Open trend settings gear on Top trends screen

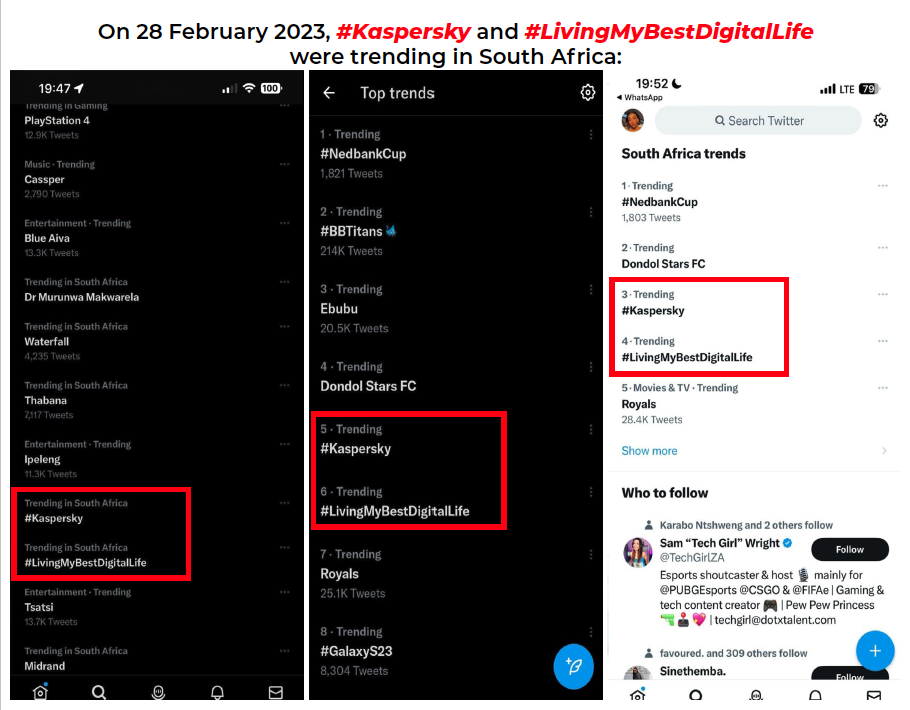tap(588, 92)
